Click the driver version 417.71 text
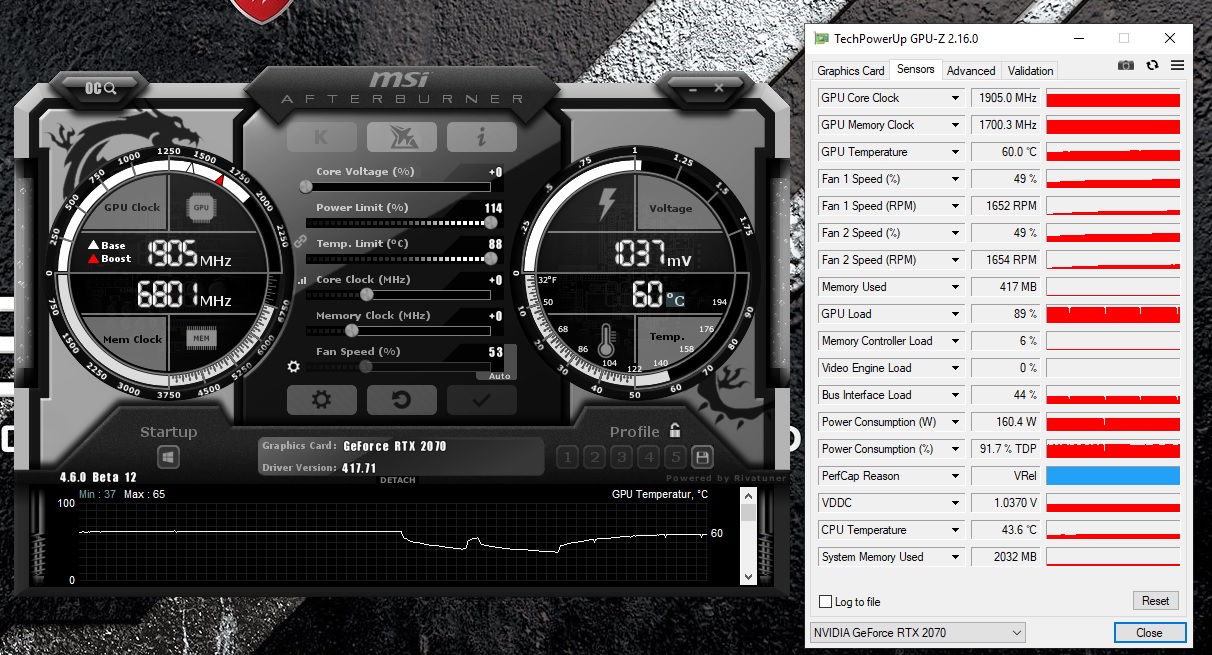The width and height of the screenshot is (1212, 655). (359, 467)
